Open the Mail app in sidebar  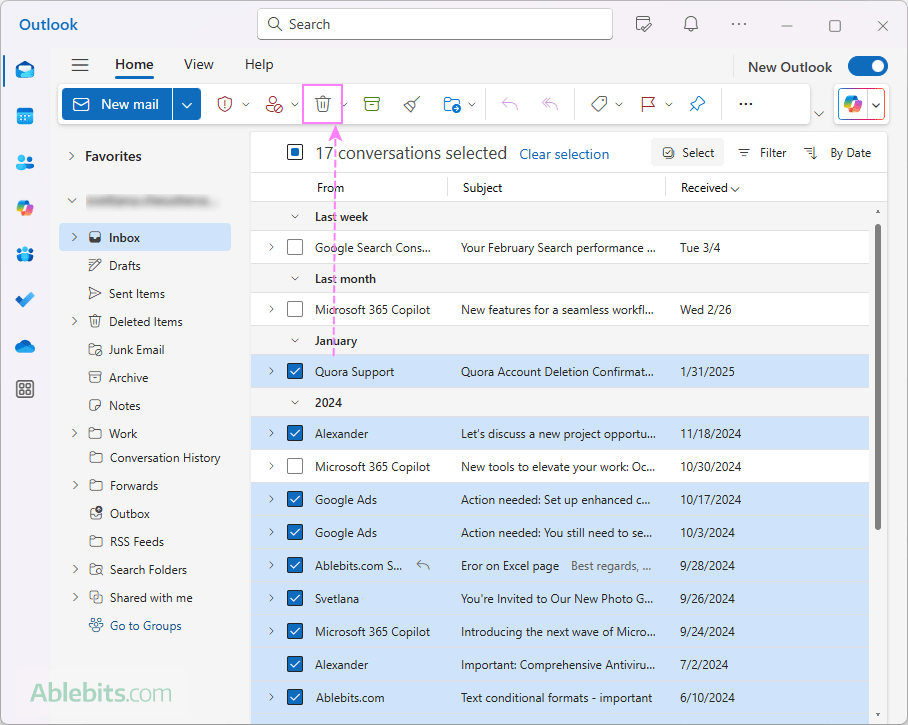coord(25,71)
